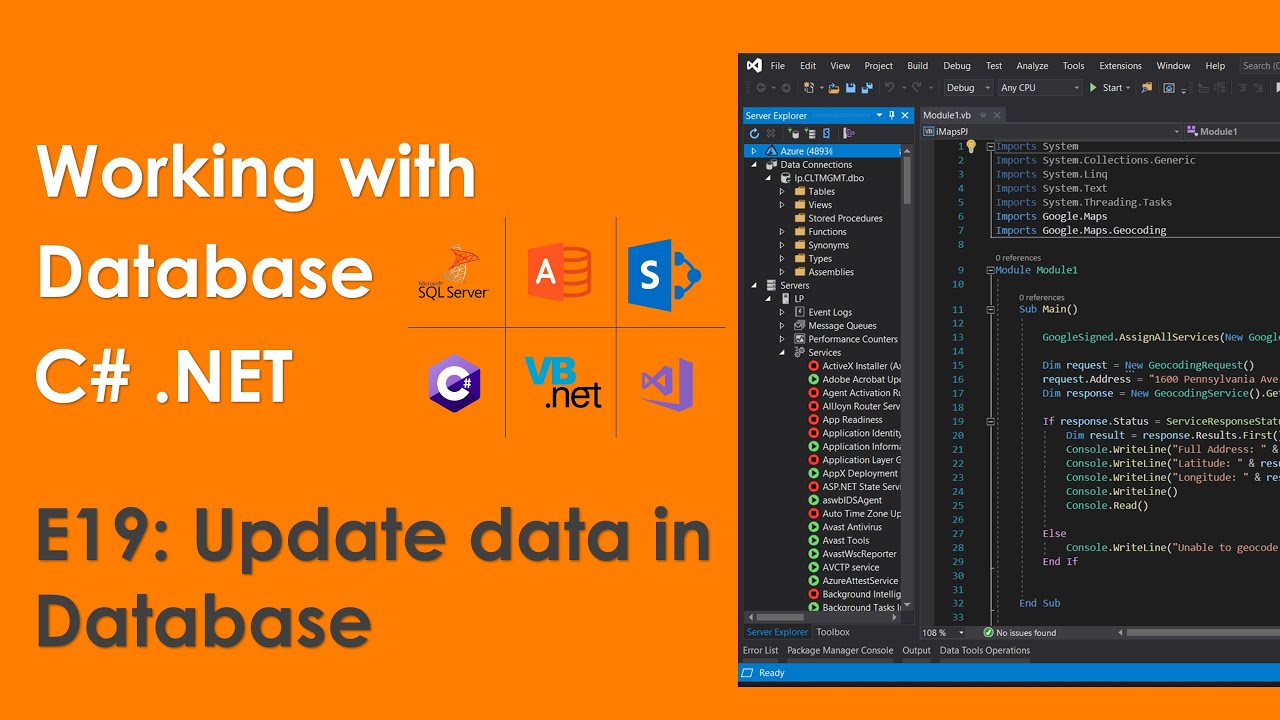Click the Open File folder icon
1280x720 pixels.
834,88
